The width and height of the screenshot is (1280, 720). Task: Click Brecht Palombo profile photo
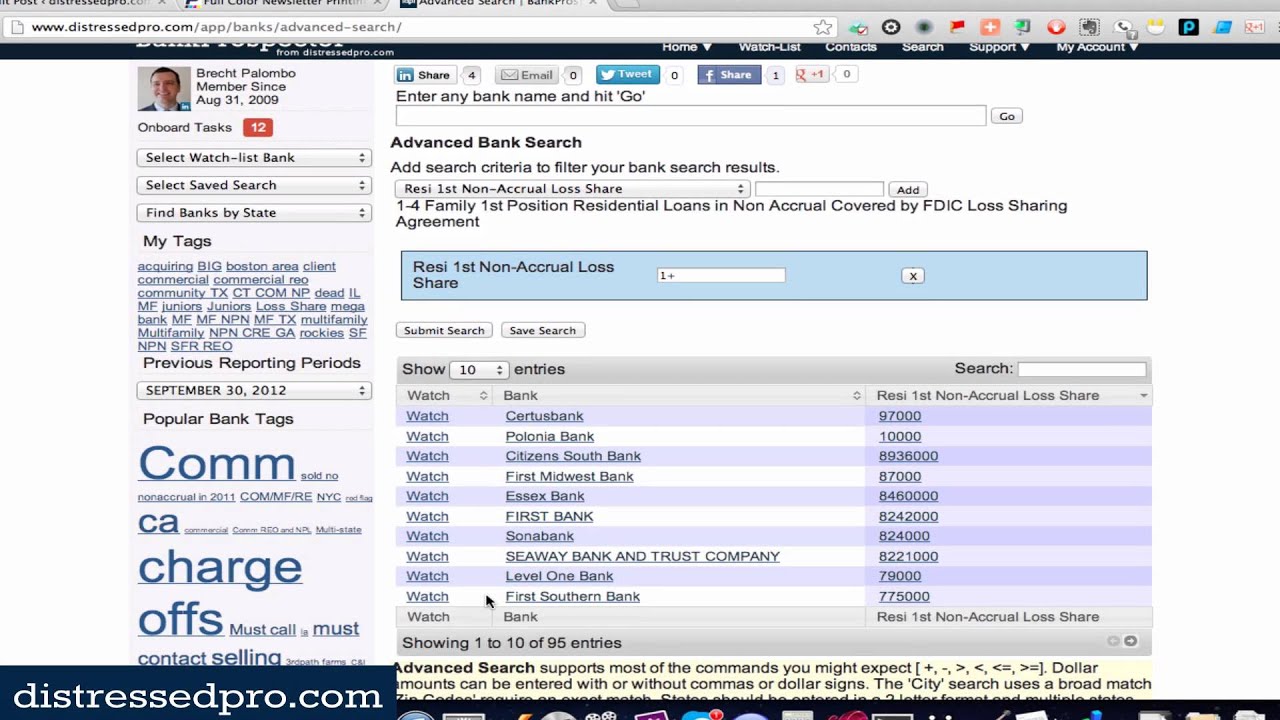(x=164, y=88)
